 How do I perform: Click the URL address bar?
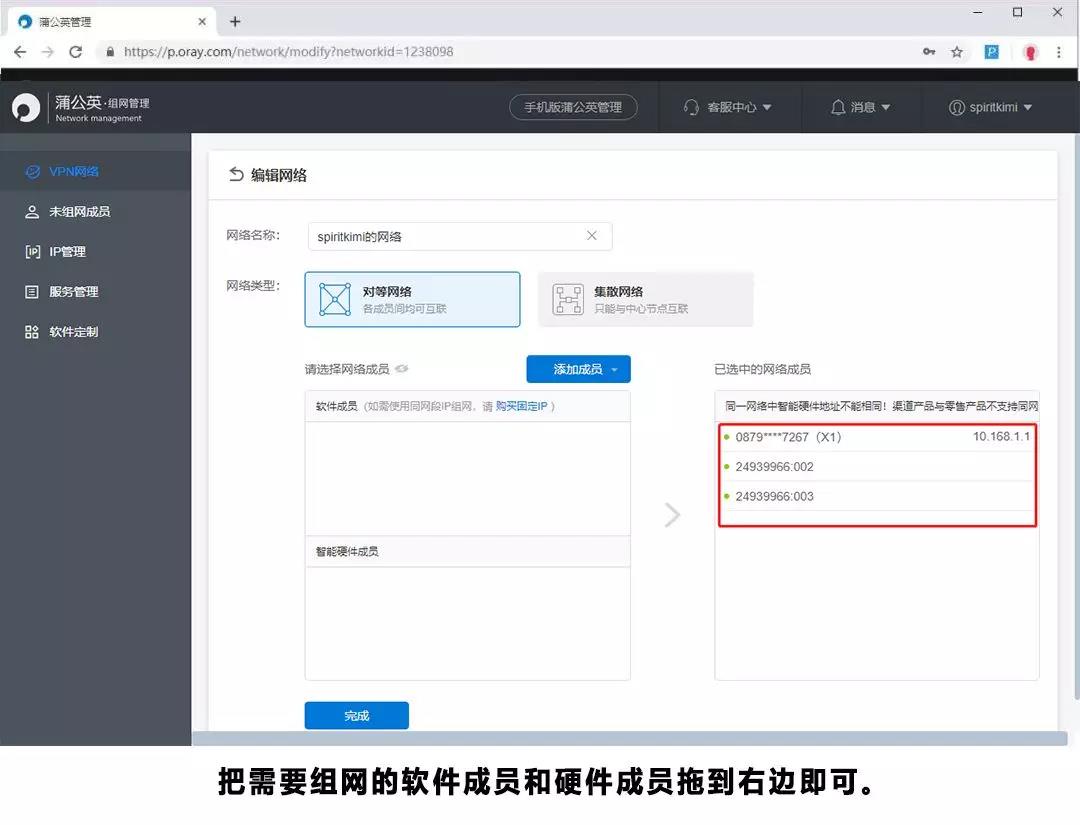coord(510,52)
